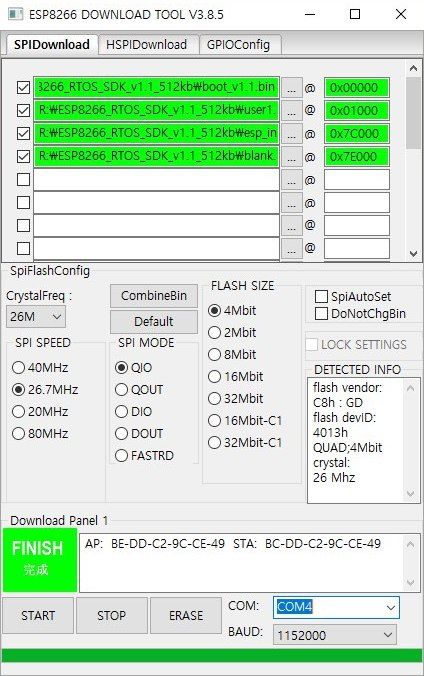Image resolution: width=424 pixels, height=676 pixels.
Task: Click the 0x01000 address field
Action: click(357, 110)
